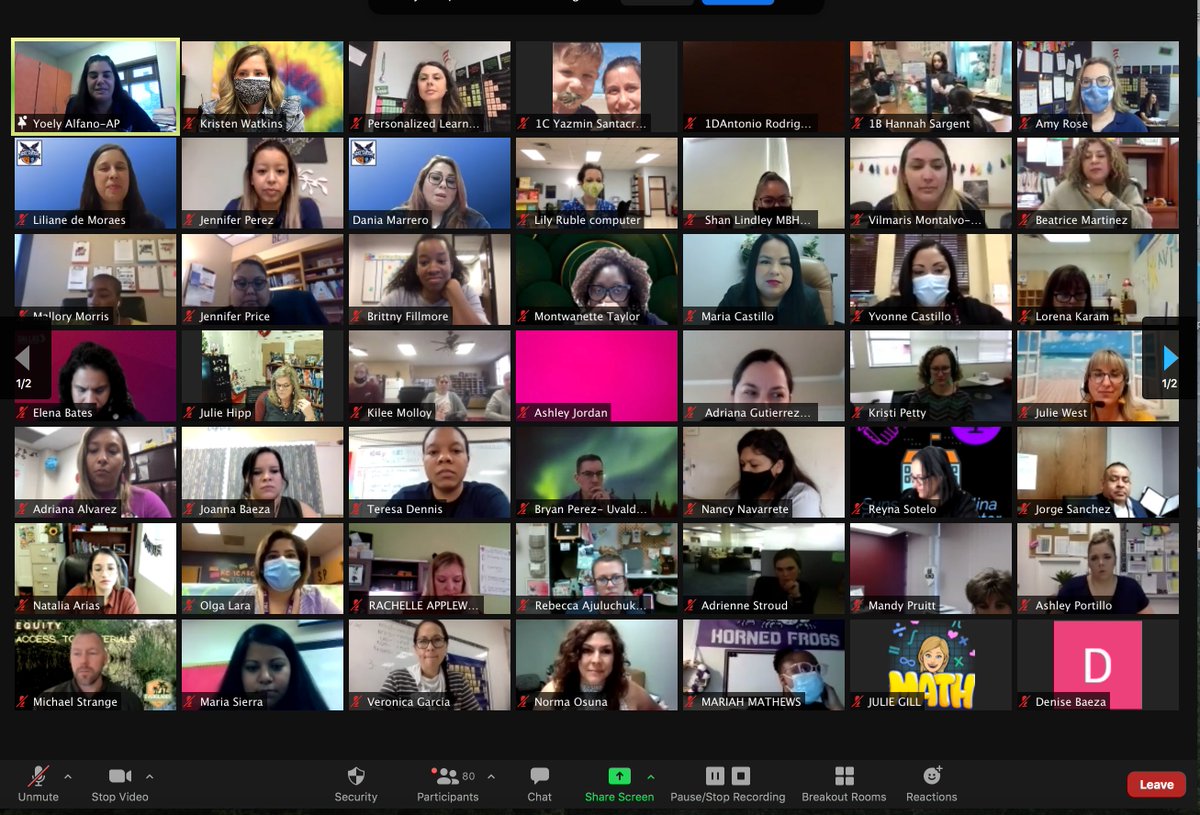This screenshot has width=1200, height=815.
Task: Click the muted mic icon beside Ashley Portillo
Action: pyautogui.click(x=1024, y=606)
